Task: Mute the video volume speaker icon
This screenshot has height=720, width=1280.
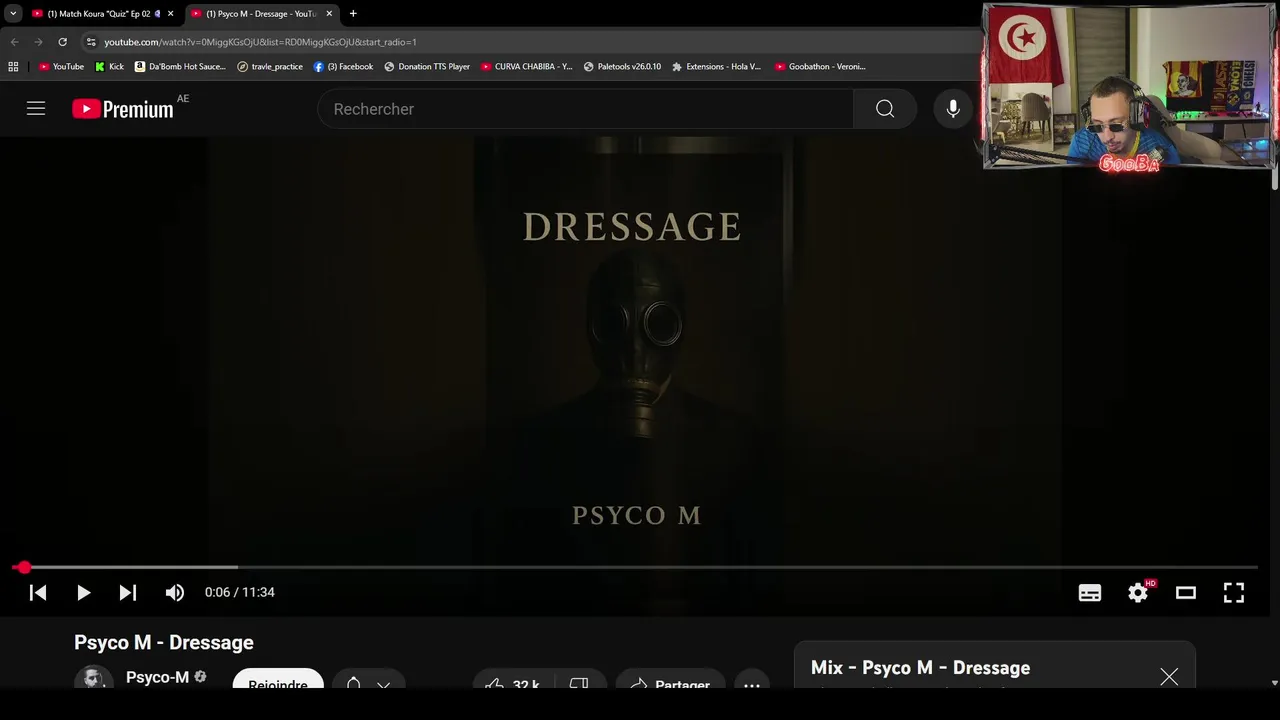Action: coord(175,593)
